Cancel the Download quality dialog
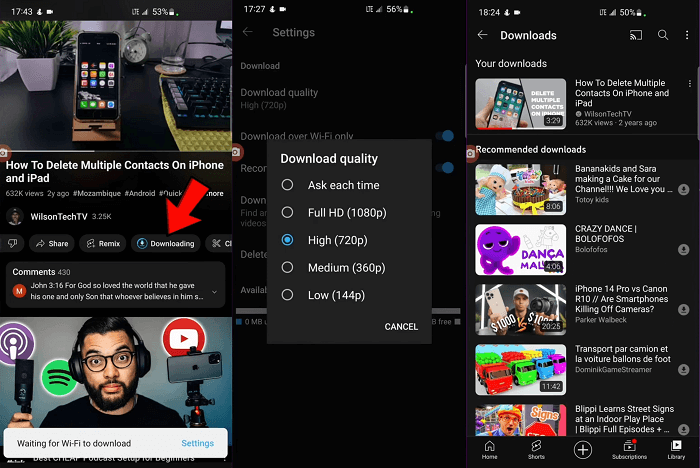This screenshot has height=468, width=700. click(401, 326)
